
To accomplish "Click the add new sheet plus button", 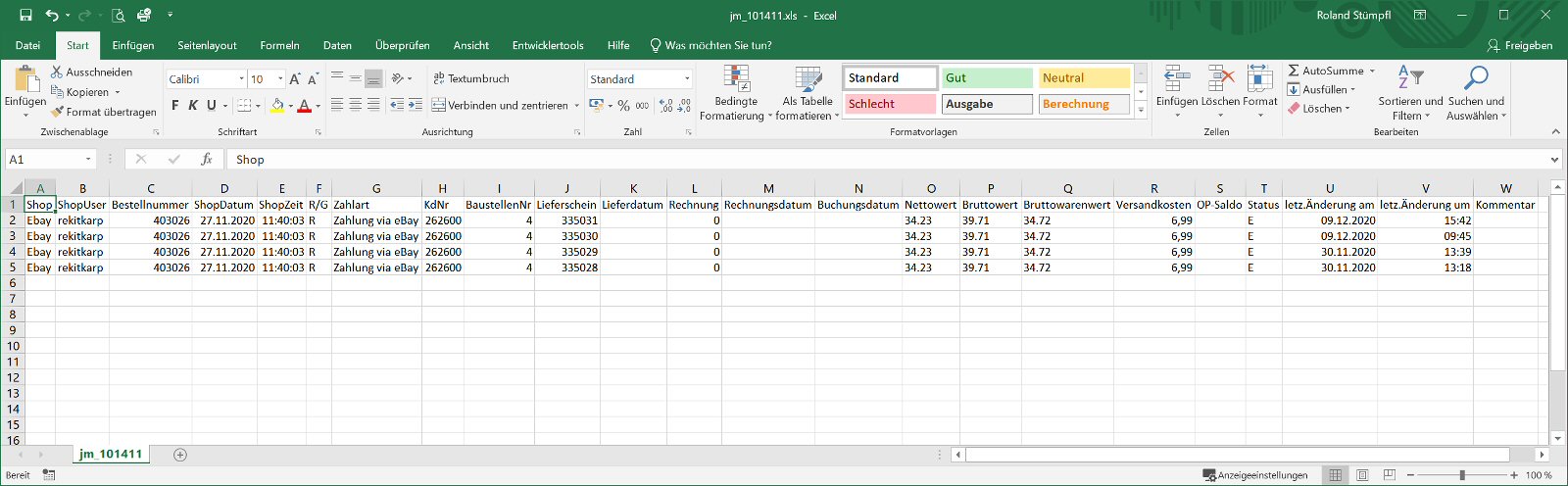I will pyautogui.click(x=179, y=455).
